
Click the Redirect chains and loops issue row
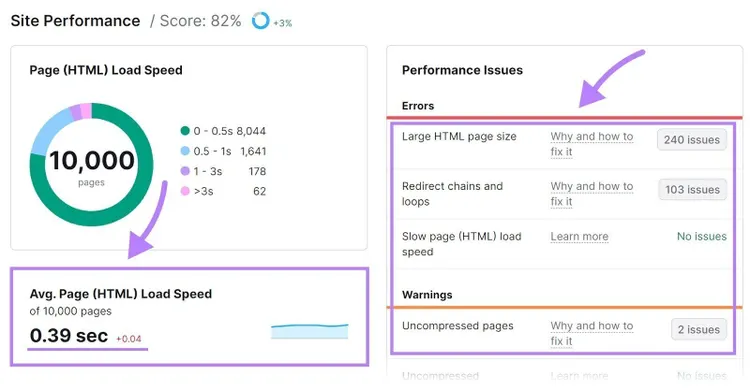(x=564, y=194)
